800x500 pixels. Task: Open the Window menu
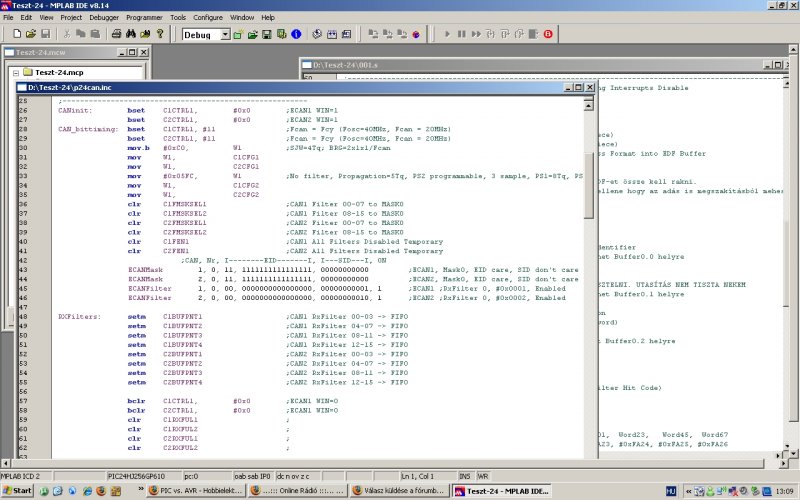[x=242, y=17]
